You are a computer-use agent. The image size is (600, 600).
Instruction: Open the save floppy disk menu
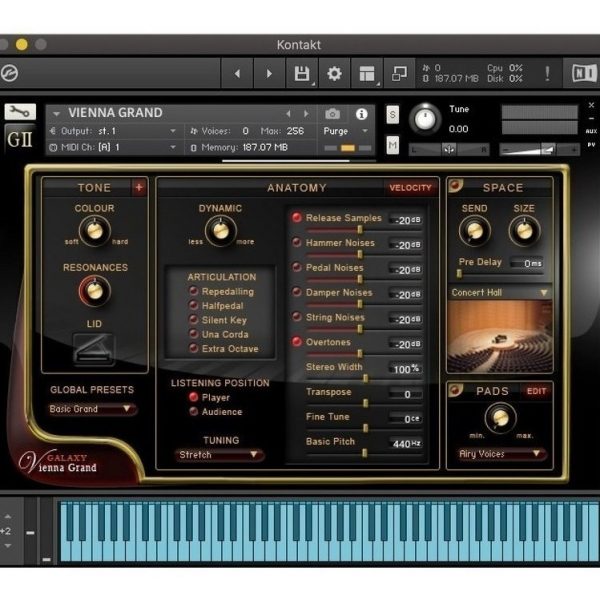(302, 73)
